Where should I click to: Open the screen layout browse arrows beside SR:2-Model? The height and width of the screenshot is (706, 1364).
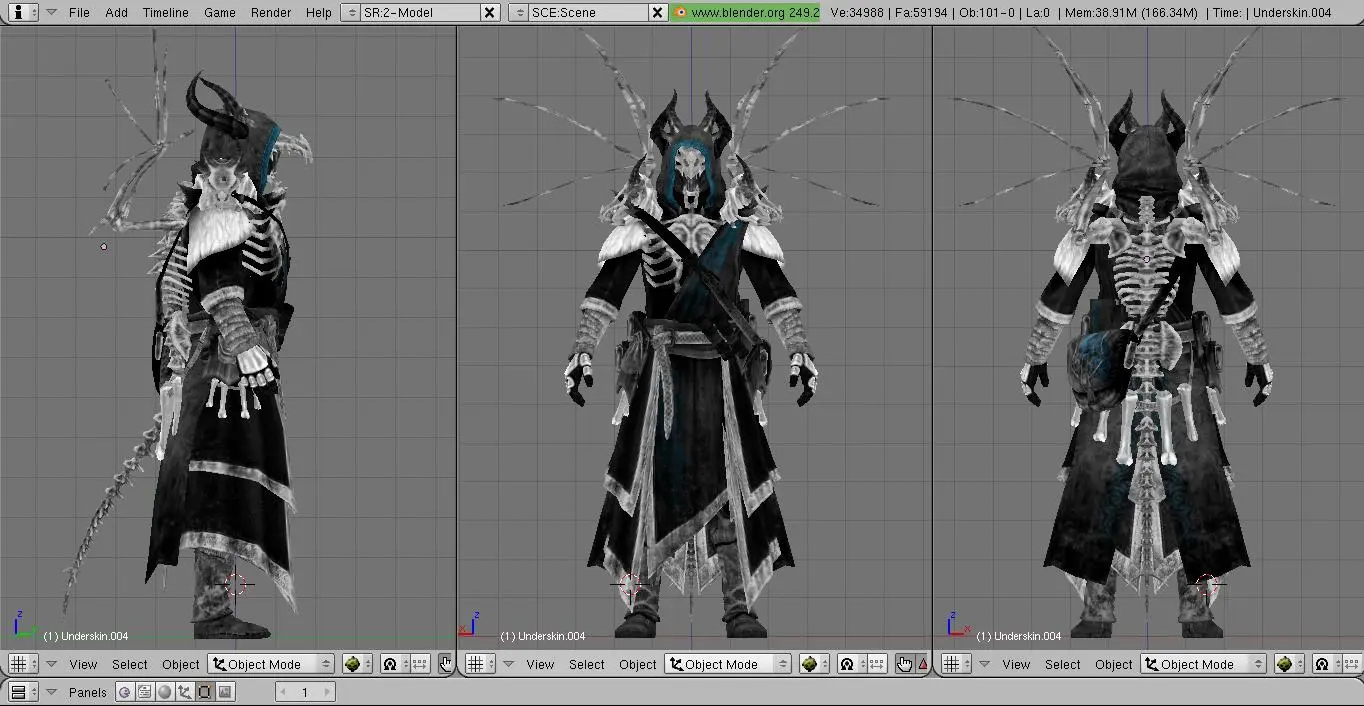click(x=350, y=12)
